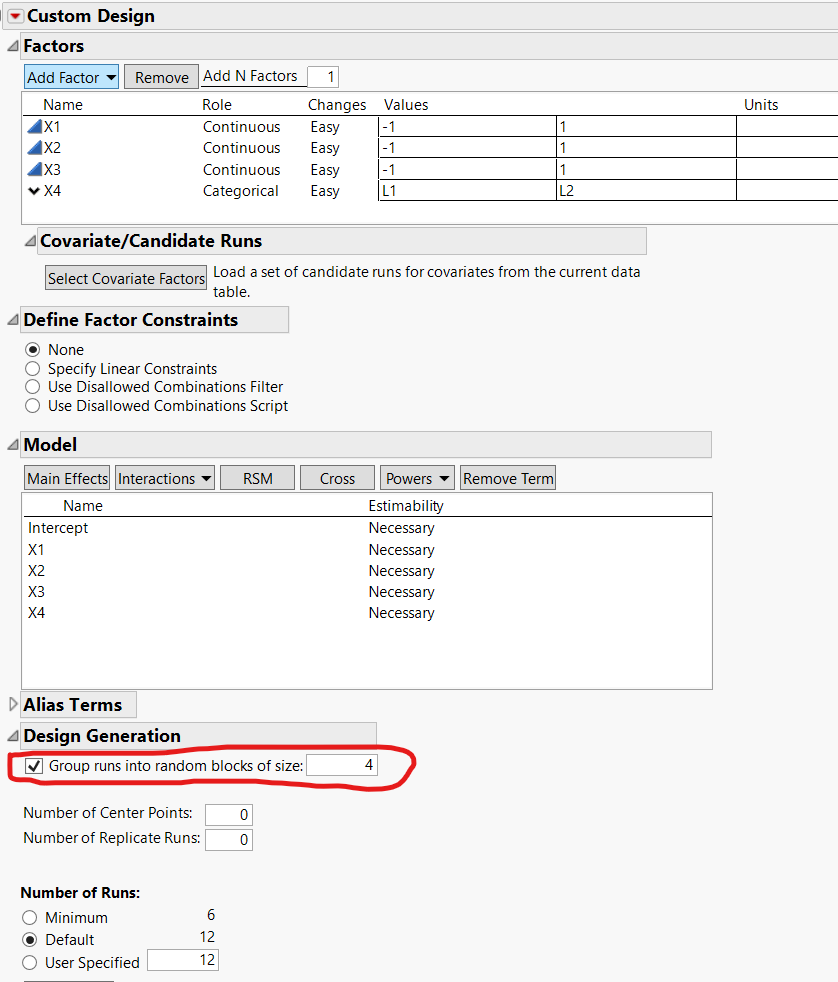Viewport: 838px width, 982px height.
Task: Select the X1 factor name
Action: point(52,127)
